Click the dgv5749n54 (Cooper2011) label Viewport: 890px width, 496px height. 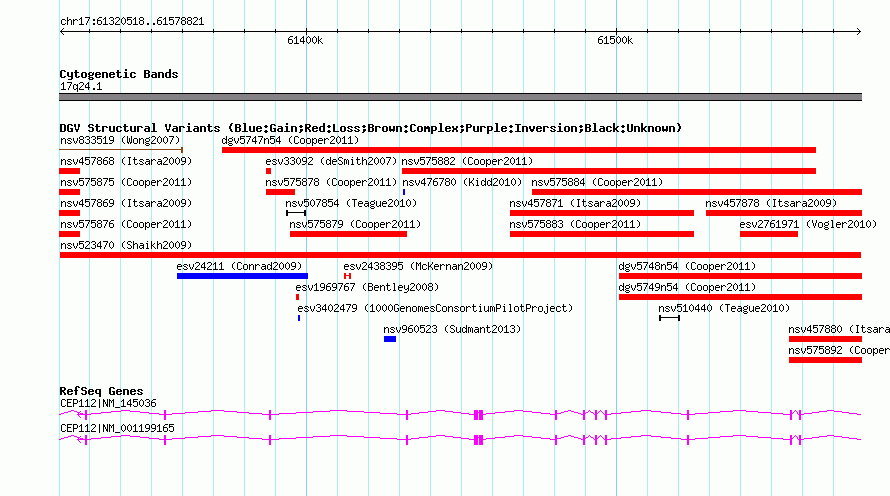(x=687, y=287)
